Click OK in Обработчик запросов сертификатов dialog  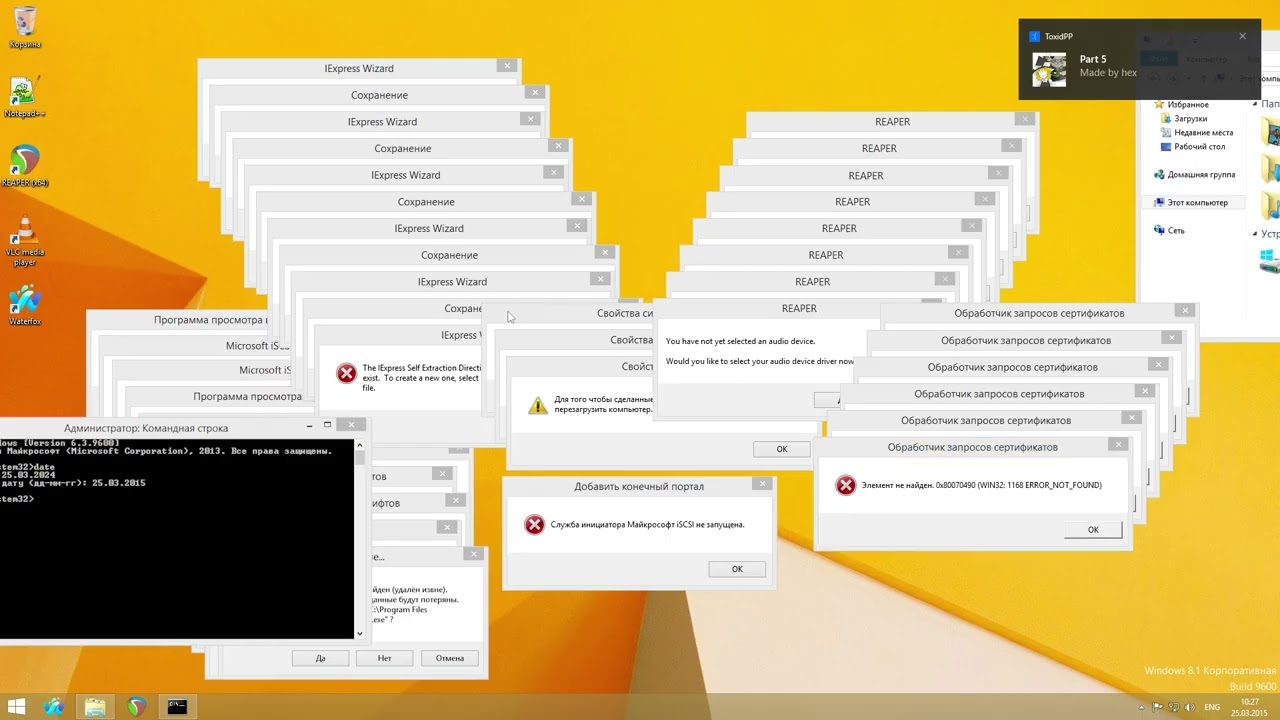pos(1093,530)
